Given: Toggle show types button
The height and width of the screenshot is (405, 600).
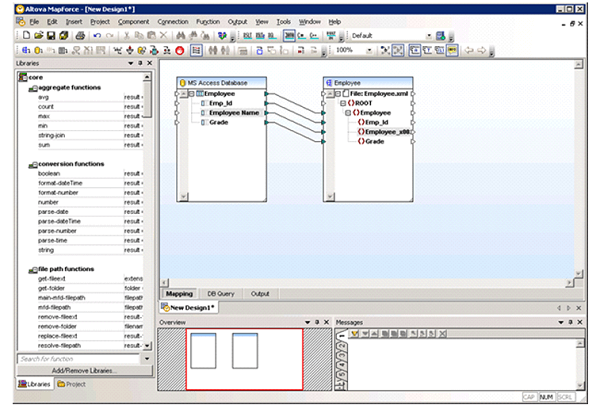Looking at the screenshot, I should pyautogui.click(x=427, y=50).
